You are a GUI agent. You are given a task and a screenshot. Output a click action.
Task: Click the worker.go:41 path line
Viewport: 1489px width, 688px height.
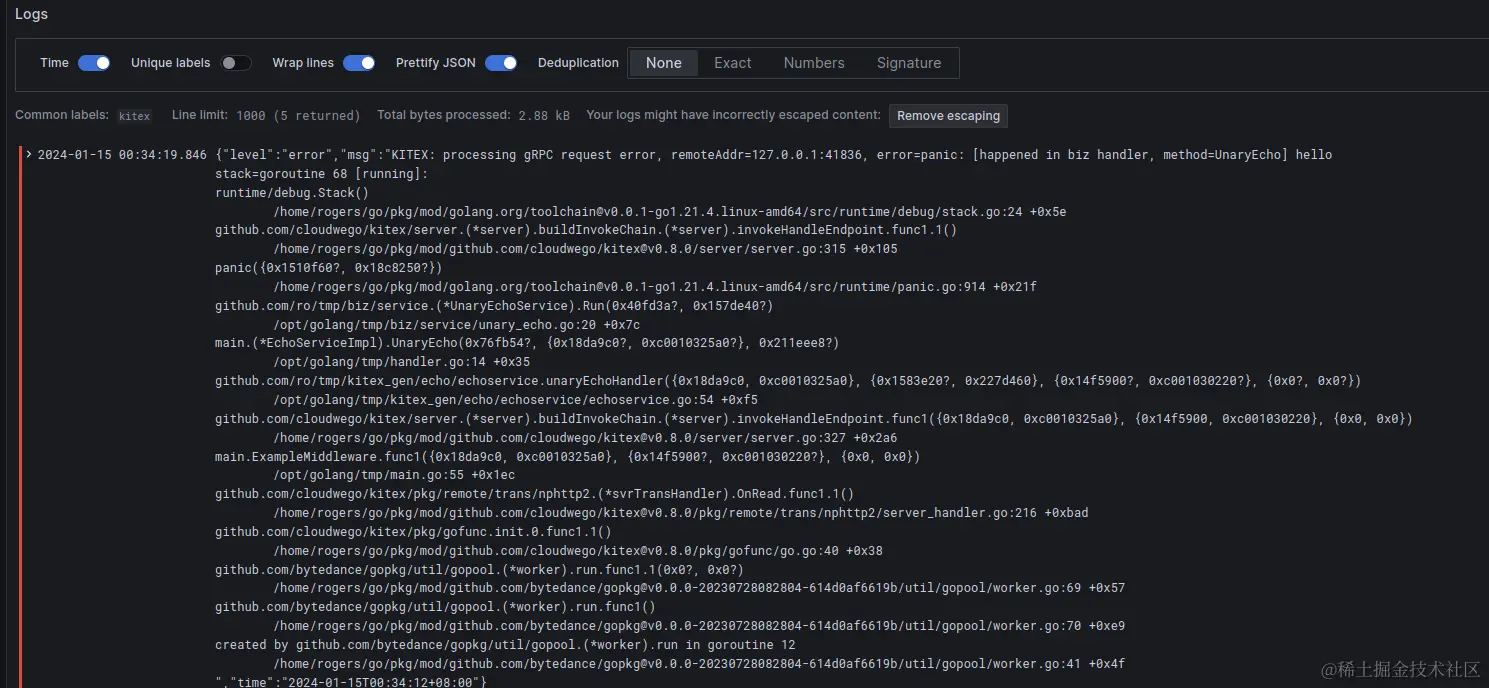[699, 664]
